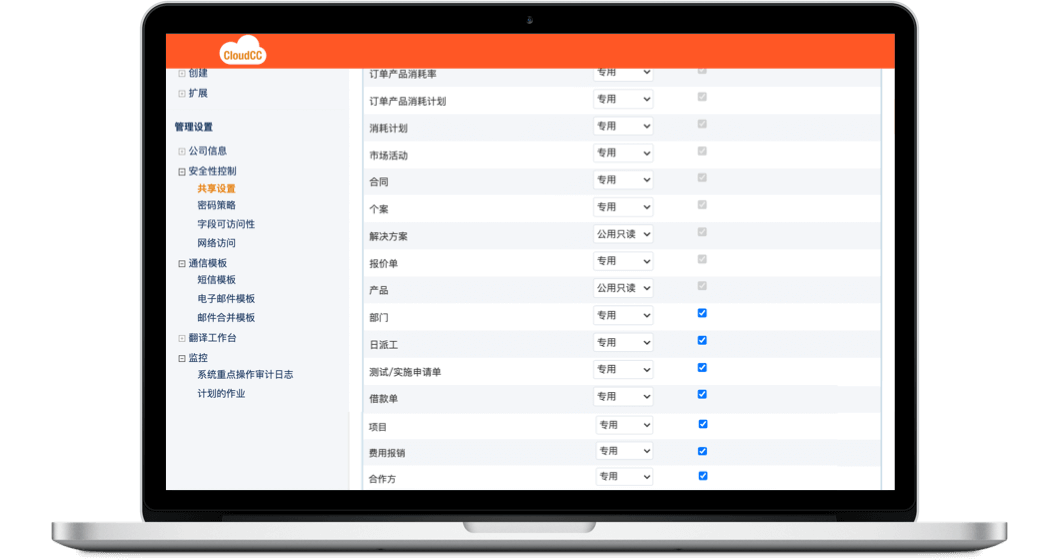Select the 报价单 row label
Viewport: 1060px width, 560px height.
[383, 264]
